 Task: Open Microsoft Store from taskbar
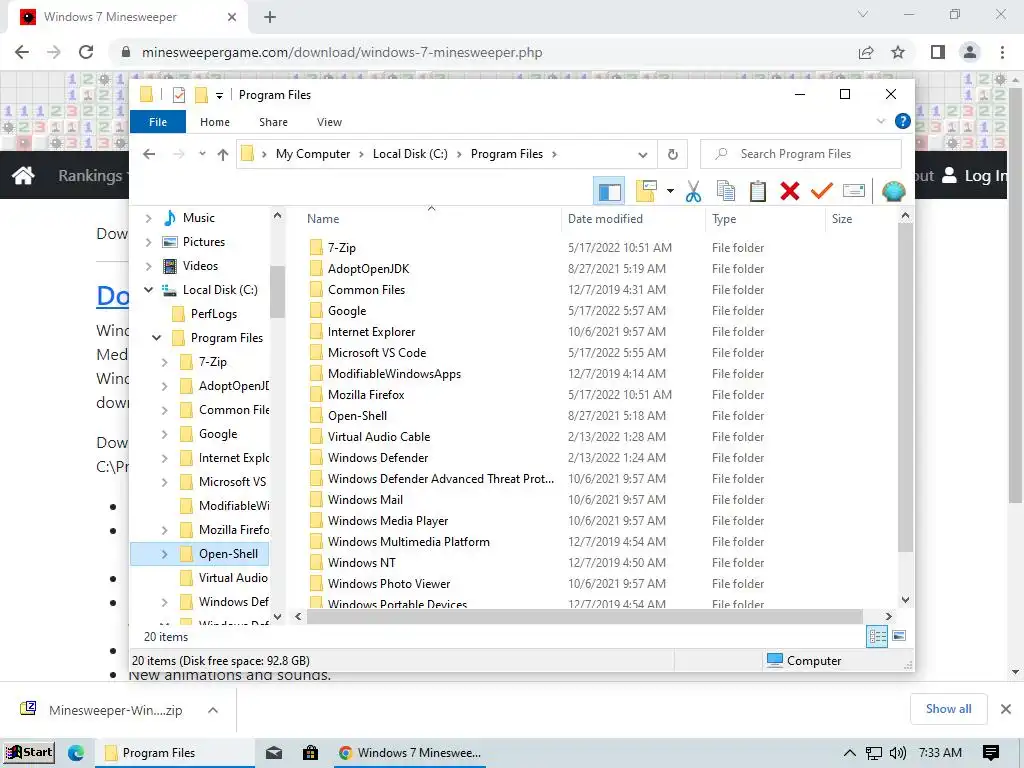coord(311,753)
